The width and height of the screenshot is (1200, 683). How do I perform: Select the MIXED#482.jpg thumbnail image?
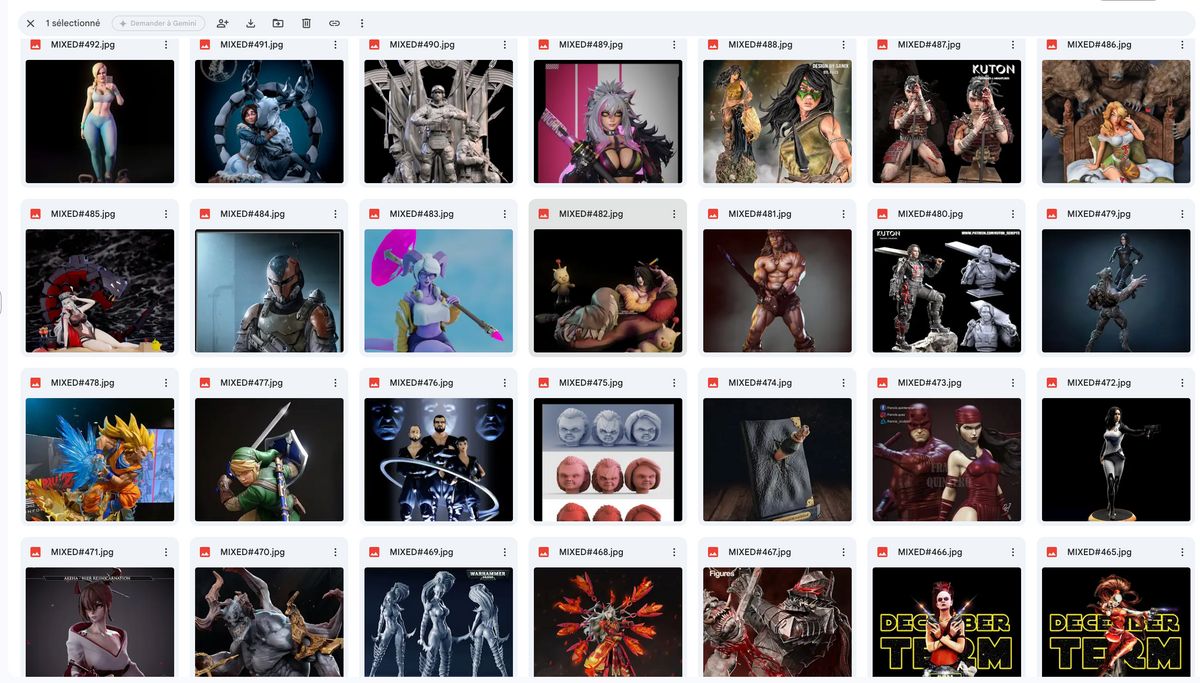tap(608, 291)
